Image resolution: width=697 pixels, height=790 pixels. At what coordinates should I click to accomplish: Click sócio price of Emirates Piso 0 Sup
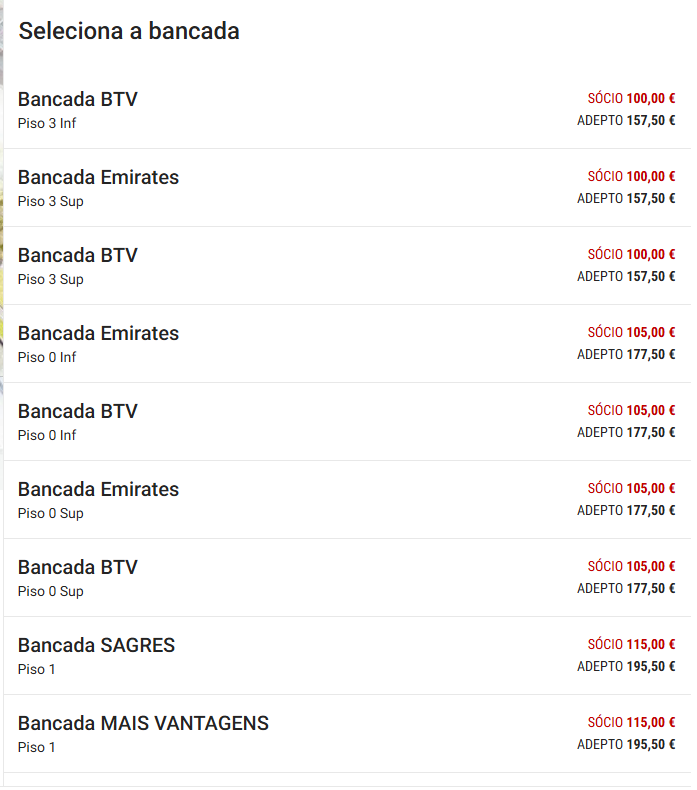point(631,489)
